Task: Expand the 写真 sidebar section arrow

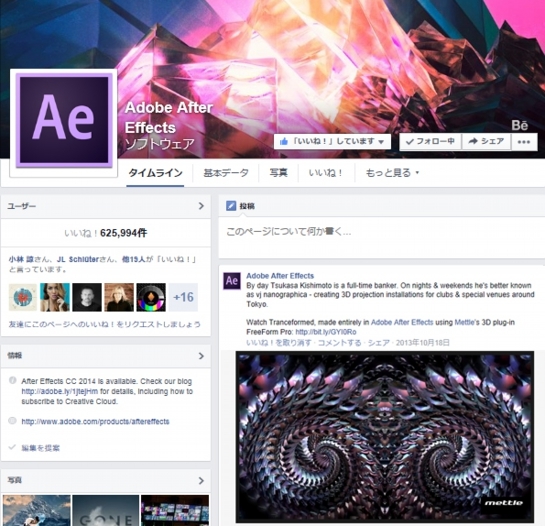Action: click(x=201, y=481)
